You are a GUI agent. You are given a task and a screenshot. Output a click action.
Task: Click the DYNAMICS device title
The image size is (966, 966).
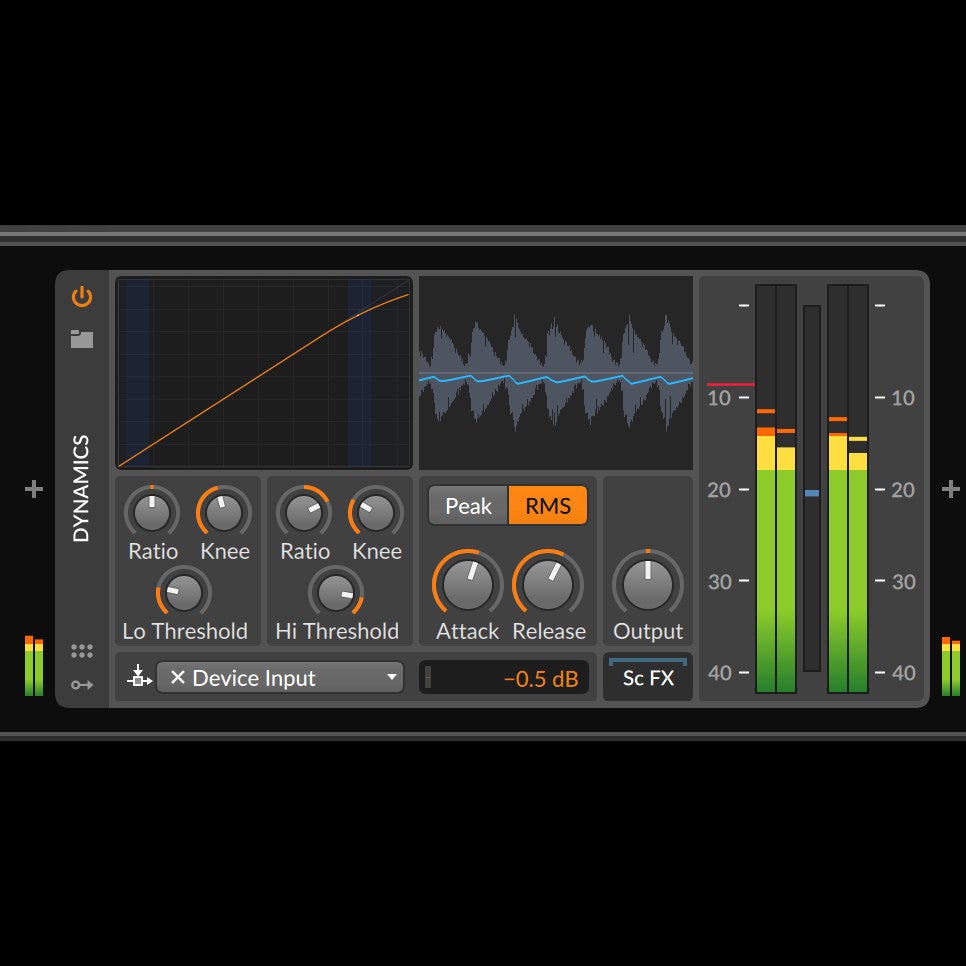click(81, 489)
